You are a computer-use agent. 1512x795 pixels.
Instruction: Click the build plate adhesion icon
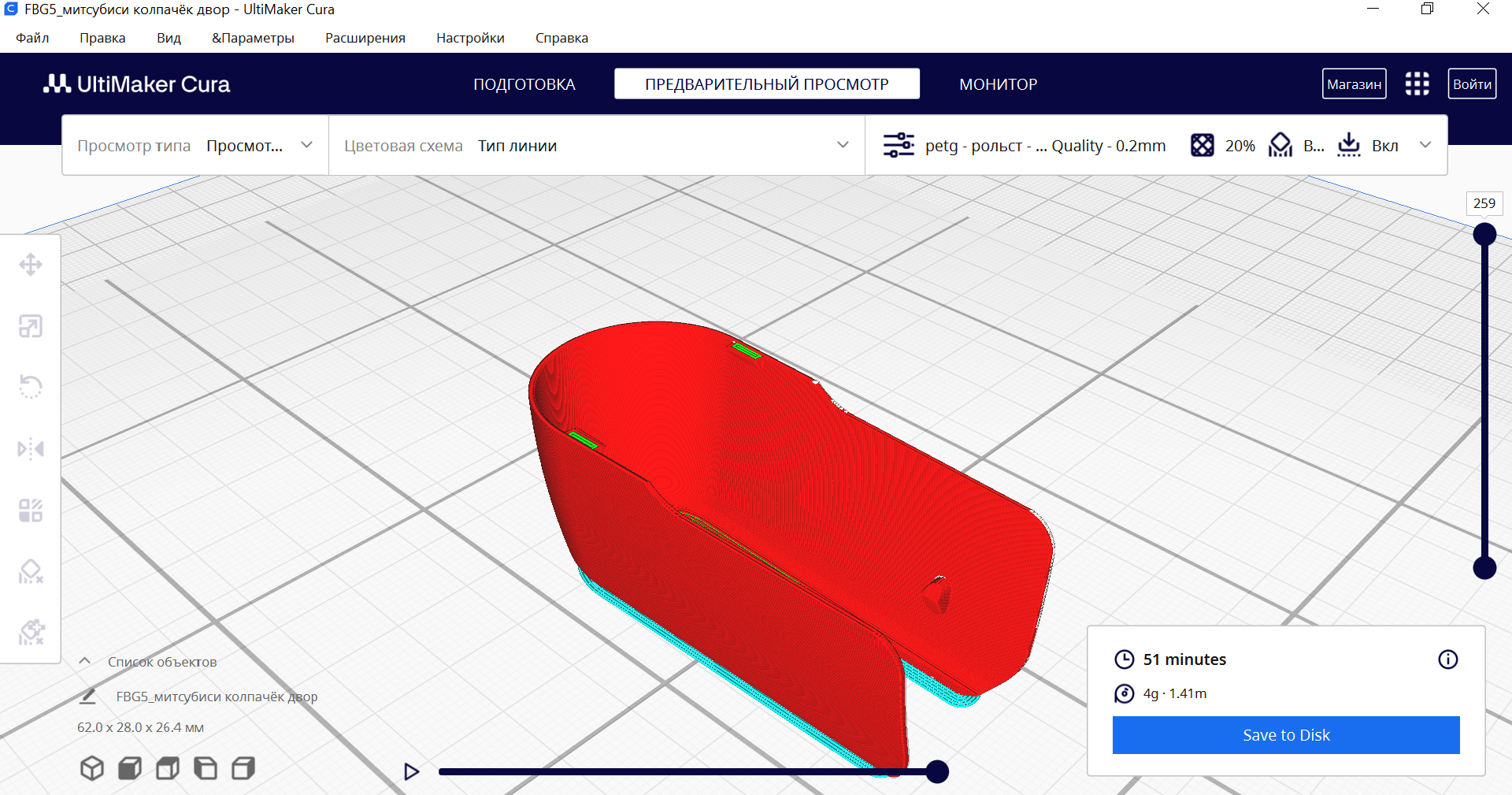tap(1349, 146)
